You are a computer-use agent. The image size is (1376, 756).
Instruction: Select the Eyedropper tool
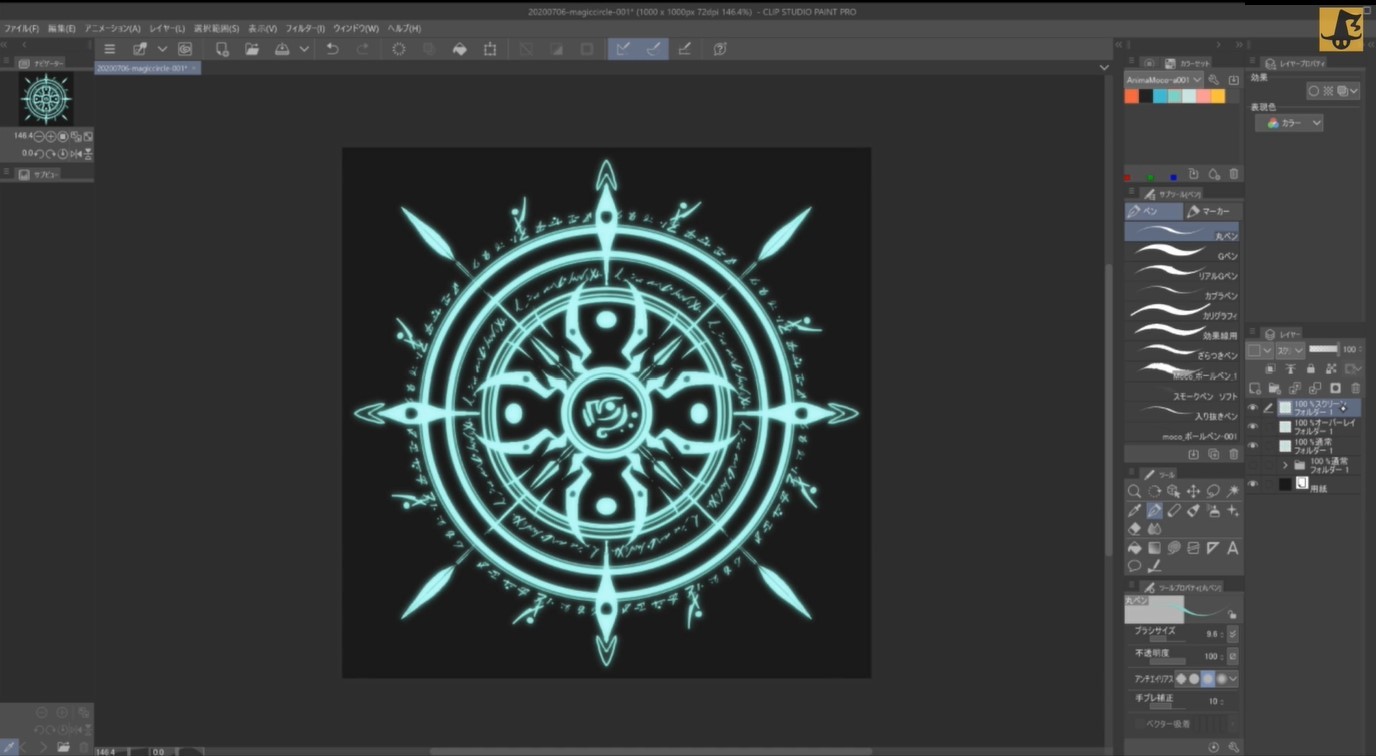click(x=1135, y=510)
